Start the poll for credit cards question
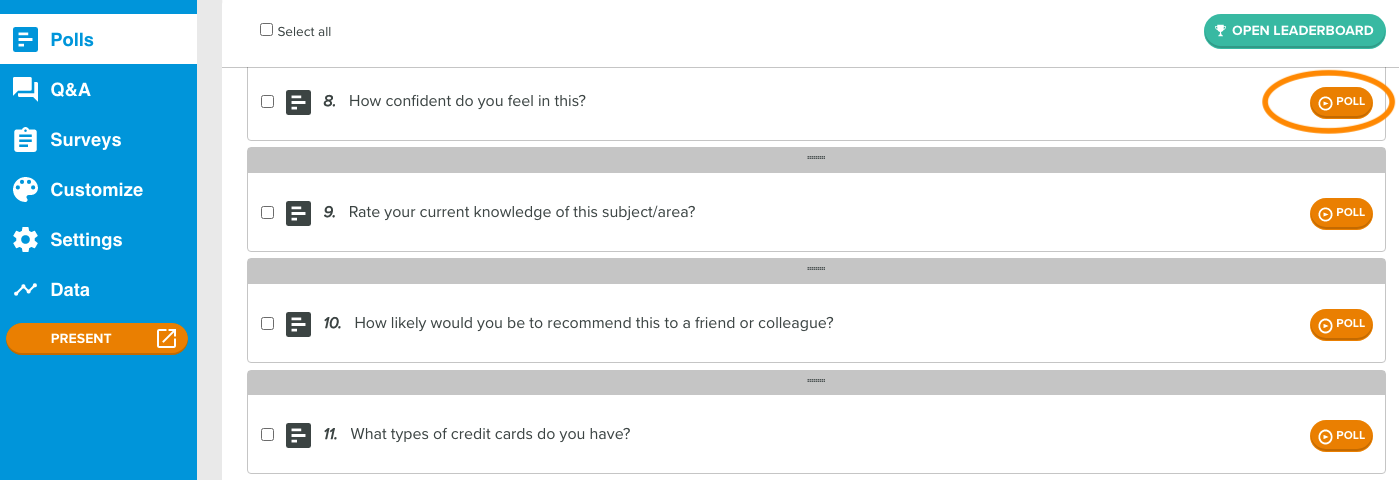Viewport: 1399px width, 480px height. pos(1341,435)
